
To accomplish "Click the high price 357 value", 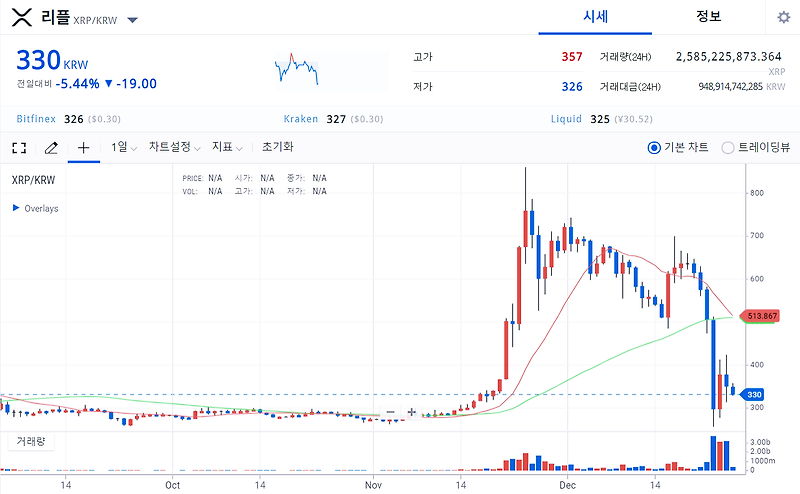I will [572, 57].
